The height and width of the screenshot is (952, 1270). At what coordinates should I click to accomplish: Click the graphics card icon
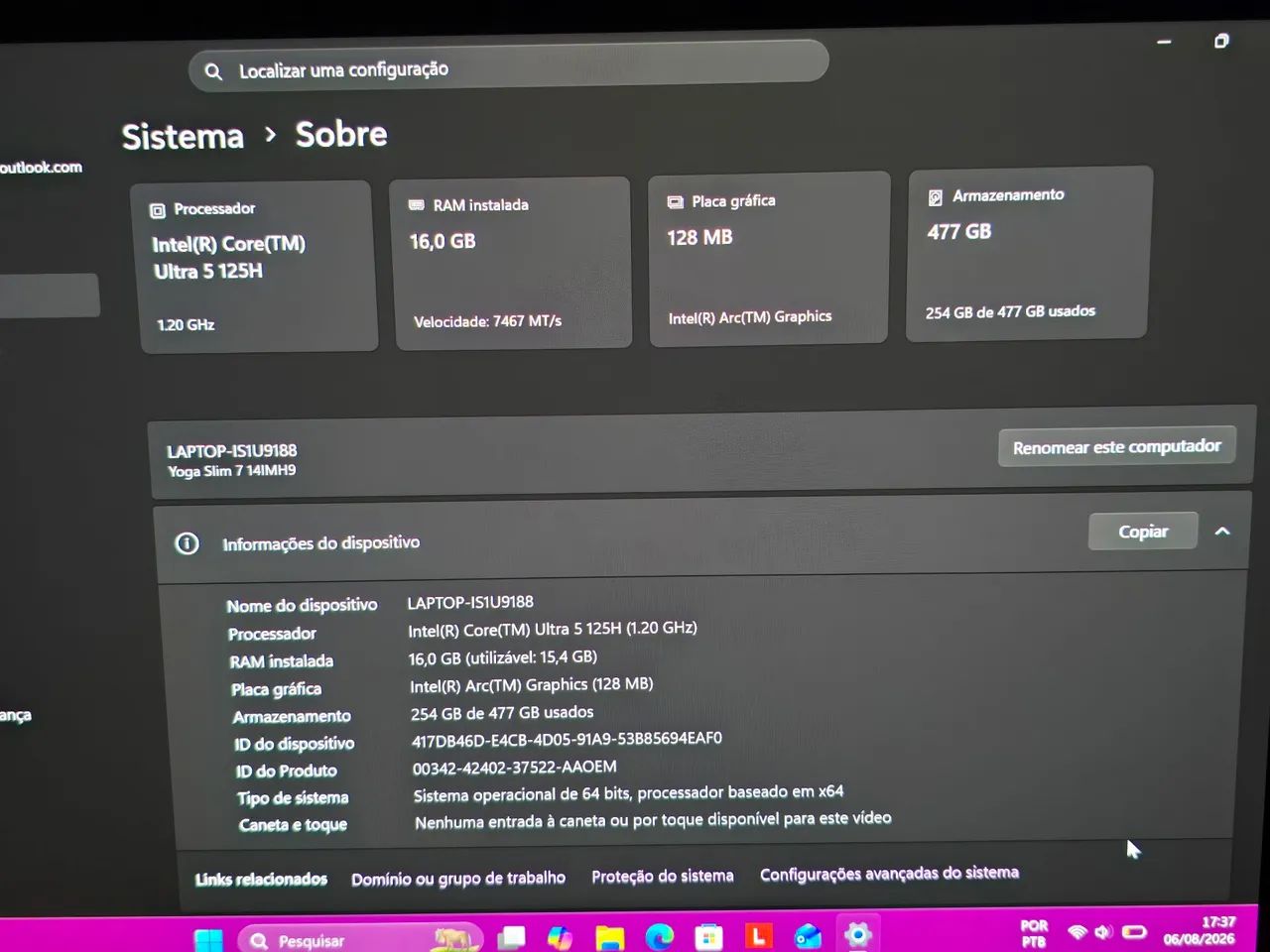pos(676,202)
